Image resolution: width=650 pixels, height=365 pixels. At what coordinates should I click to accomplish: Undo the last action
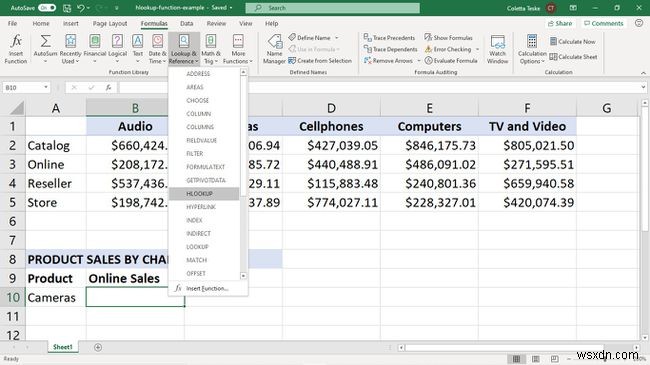81,8
